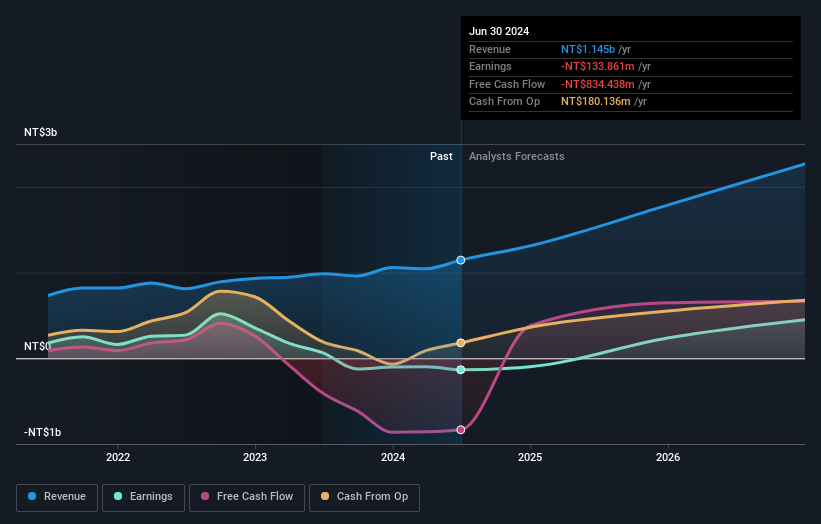Click the Analysts Forecasts label
The height and width of the screenshot is (524, 821).
pyautogui.click(x=516, y=156)
